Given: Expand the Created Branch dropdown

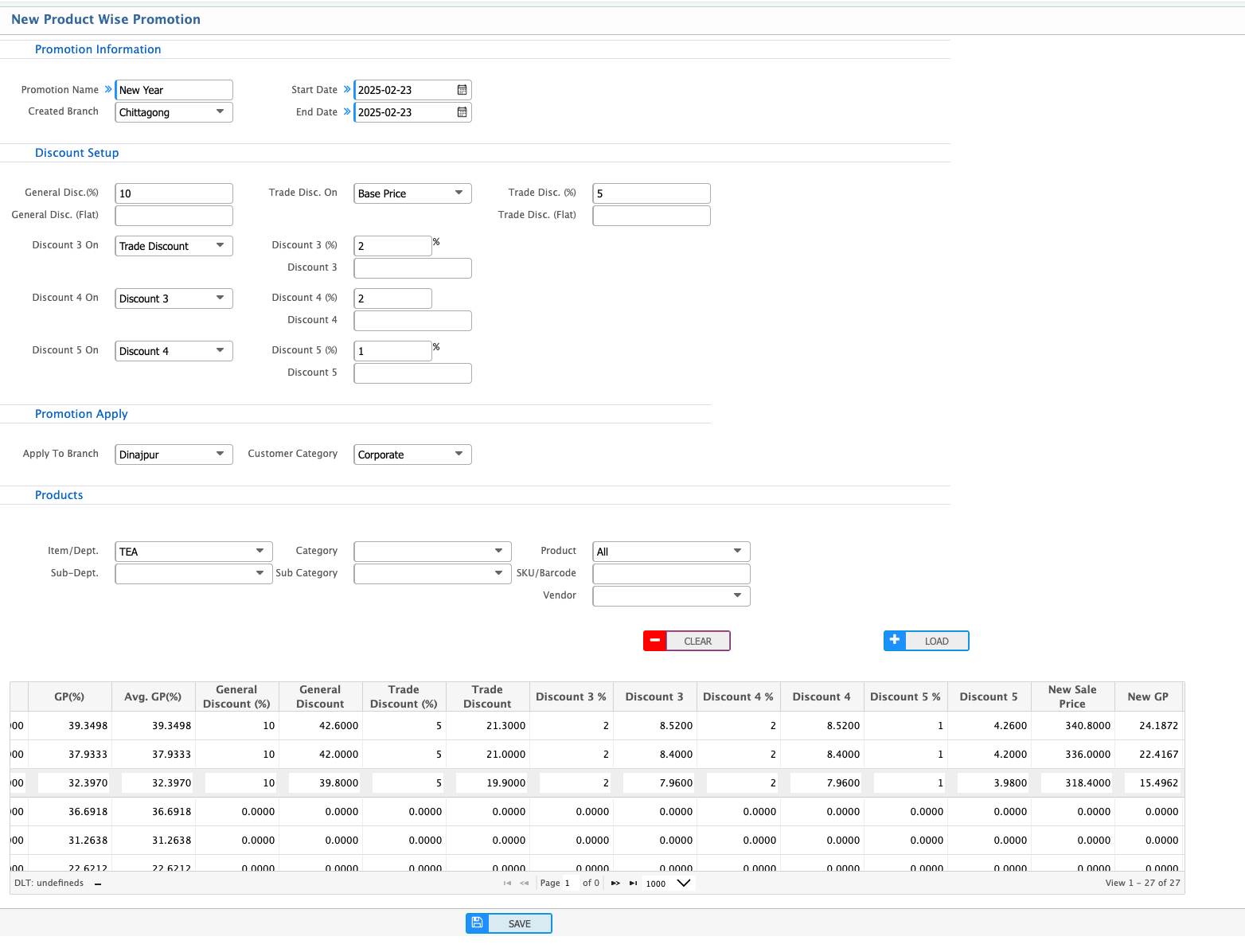Looking at the screenshot, I should 220,112.
